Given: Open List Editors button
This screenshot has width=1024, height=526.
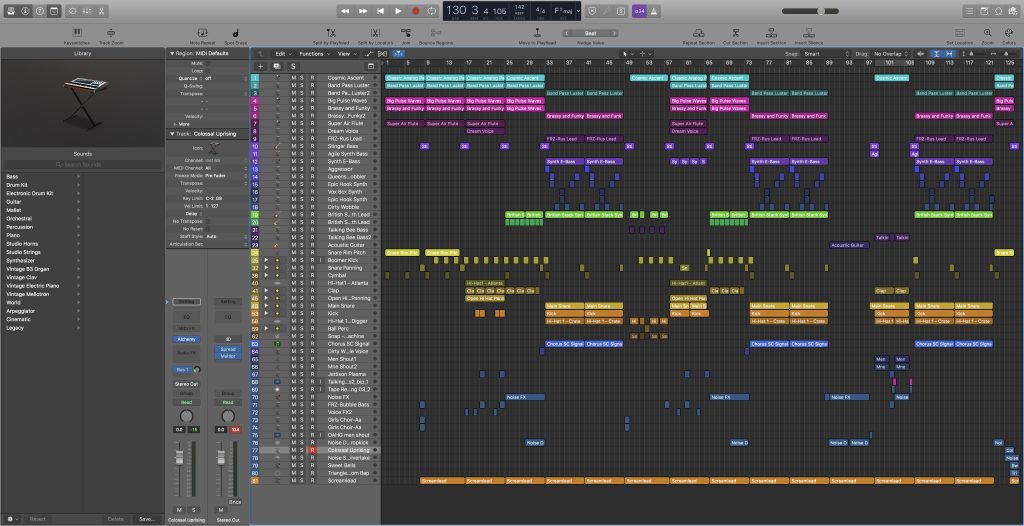Looking at the screenshot, I should [x=970, y=11].
